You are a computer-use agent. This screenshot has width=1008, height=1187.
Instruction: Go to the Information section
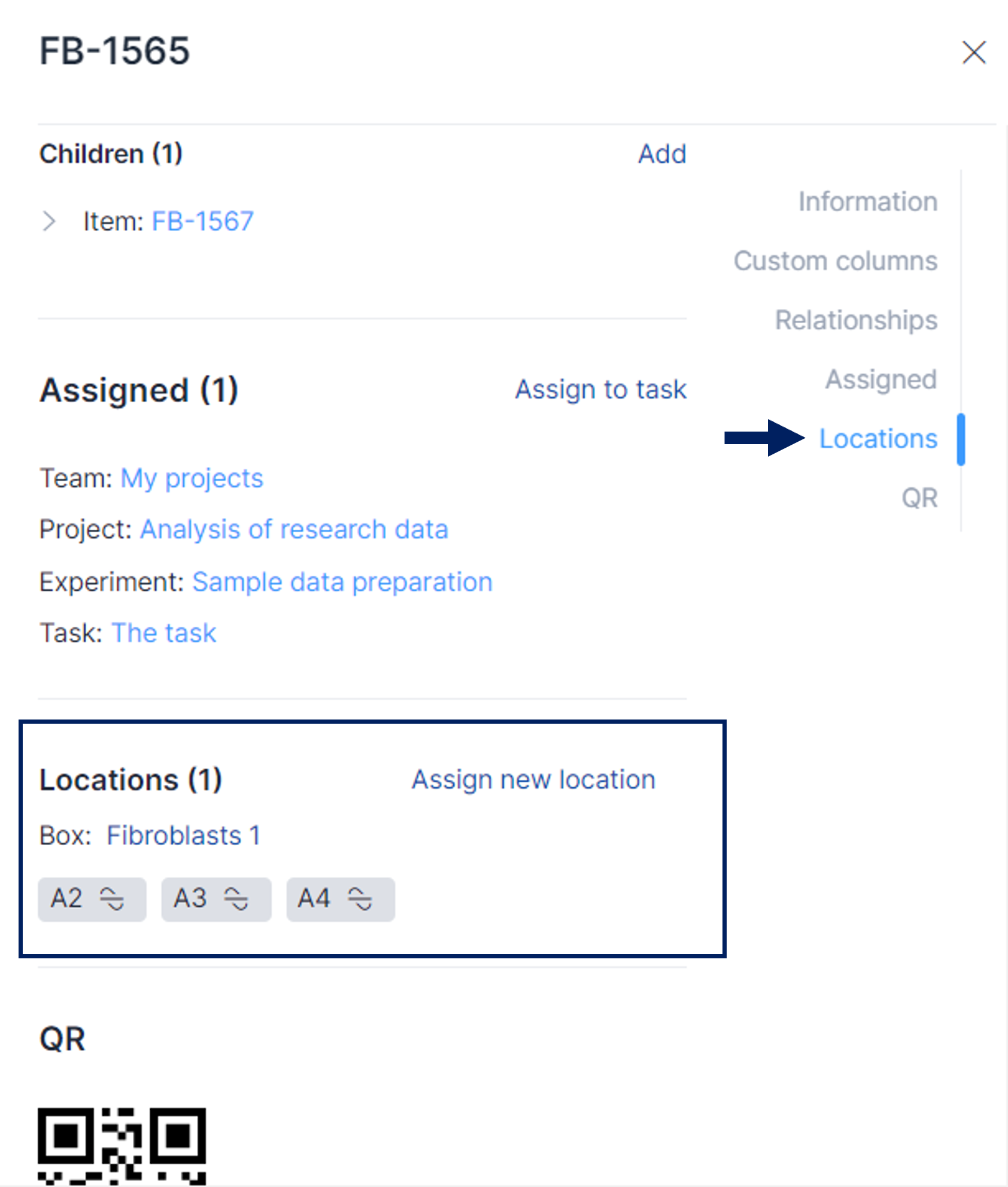867,202
